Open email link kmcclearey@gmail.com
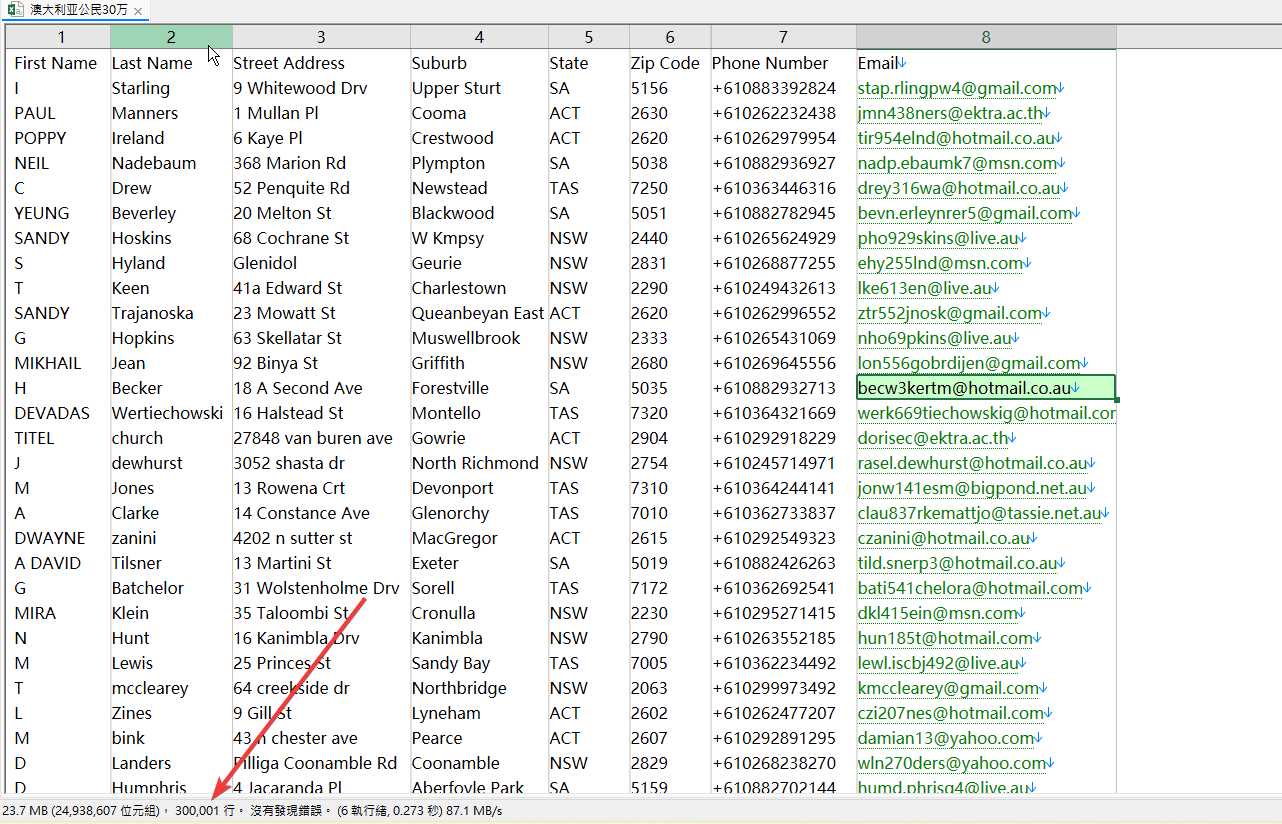This screenshot has width=1282, height=824. click(948, 688)
